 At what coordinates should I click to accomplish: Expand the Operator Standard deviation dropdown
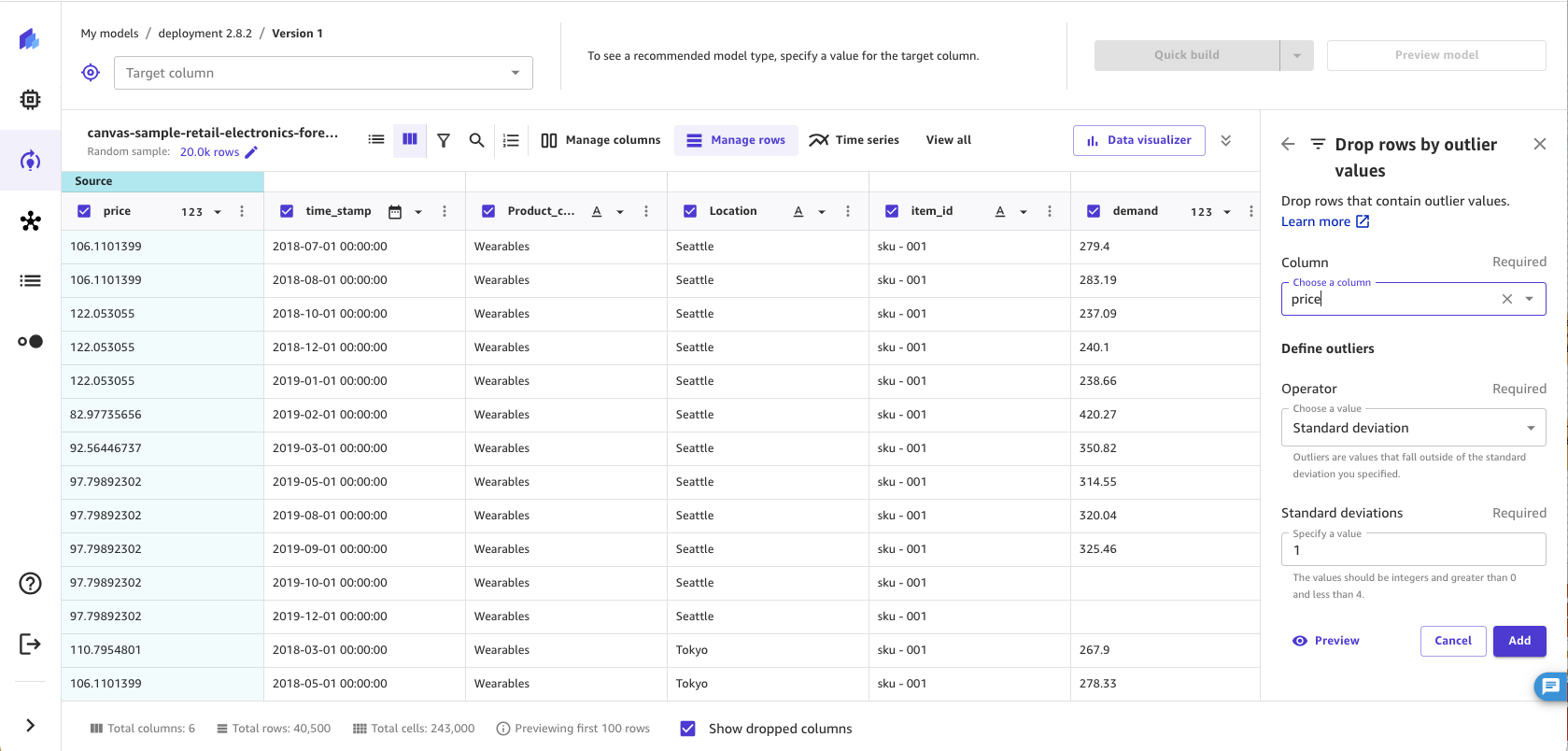click(x=1413, y=428)
